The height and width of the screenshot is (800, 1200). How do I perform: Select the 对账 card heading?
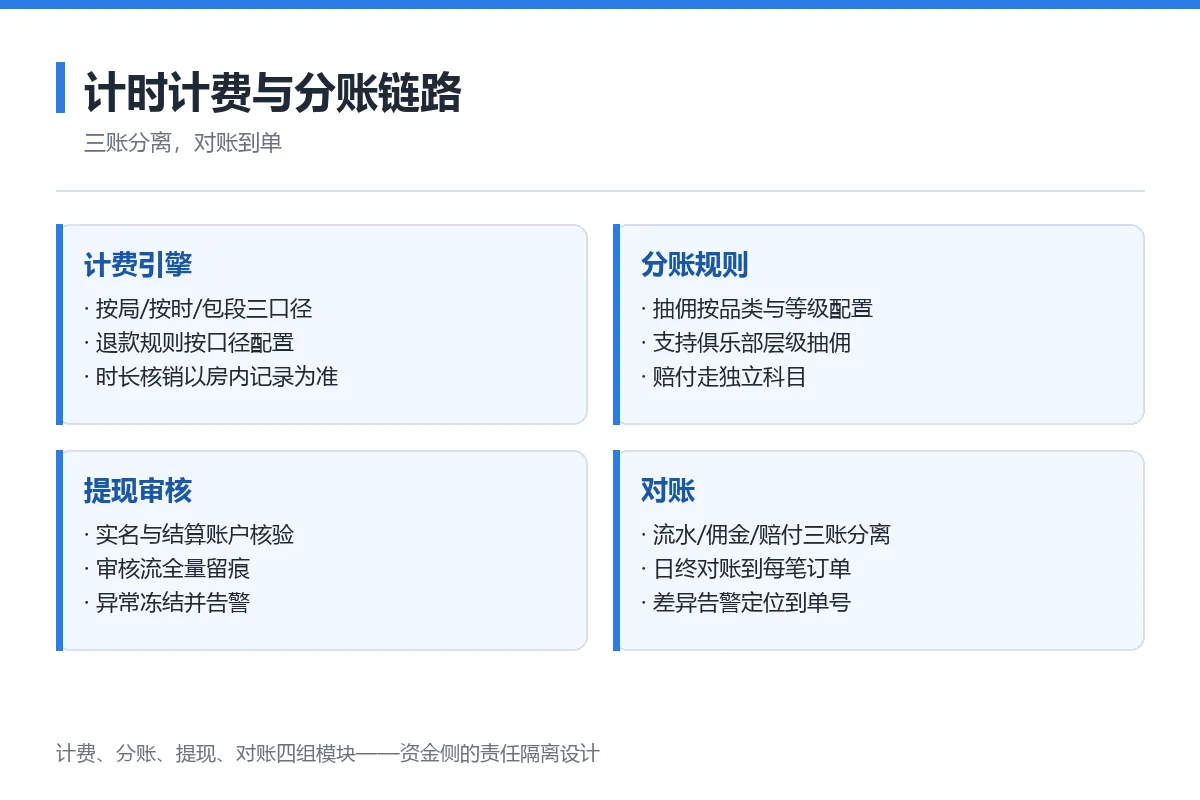(x=668, y=491)
